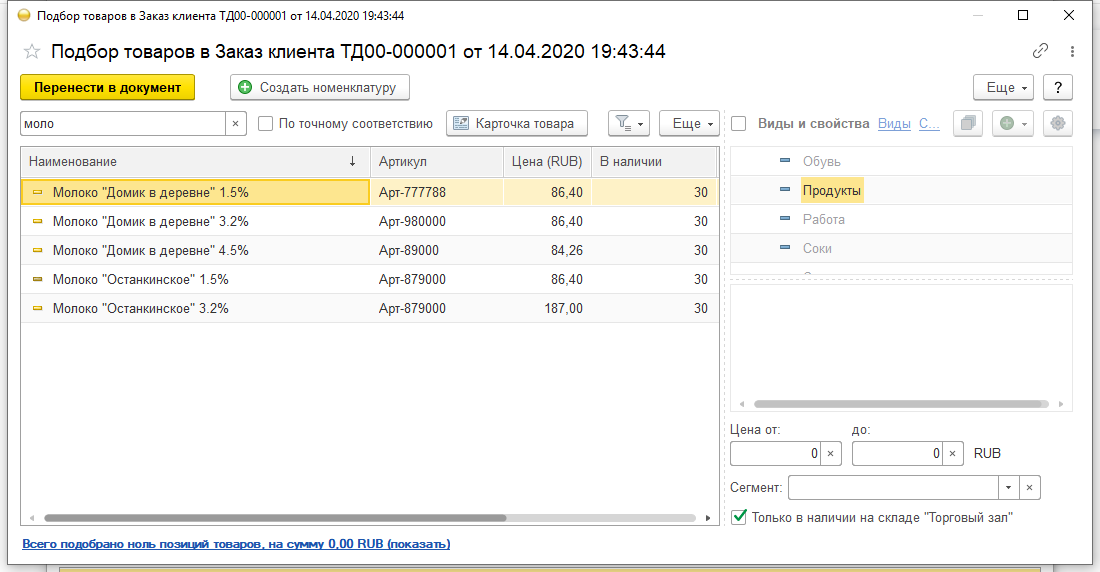Copy link with chain icon
Viewport: 1100px width, 572px height.
click(1040, 51)
